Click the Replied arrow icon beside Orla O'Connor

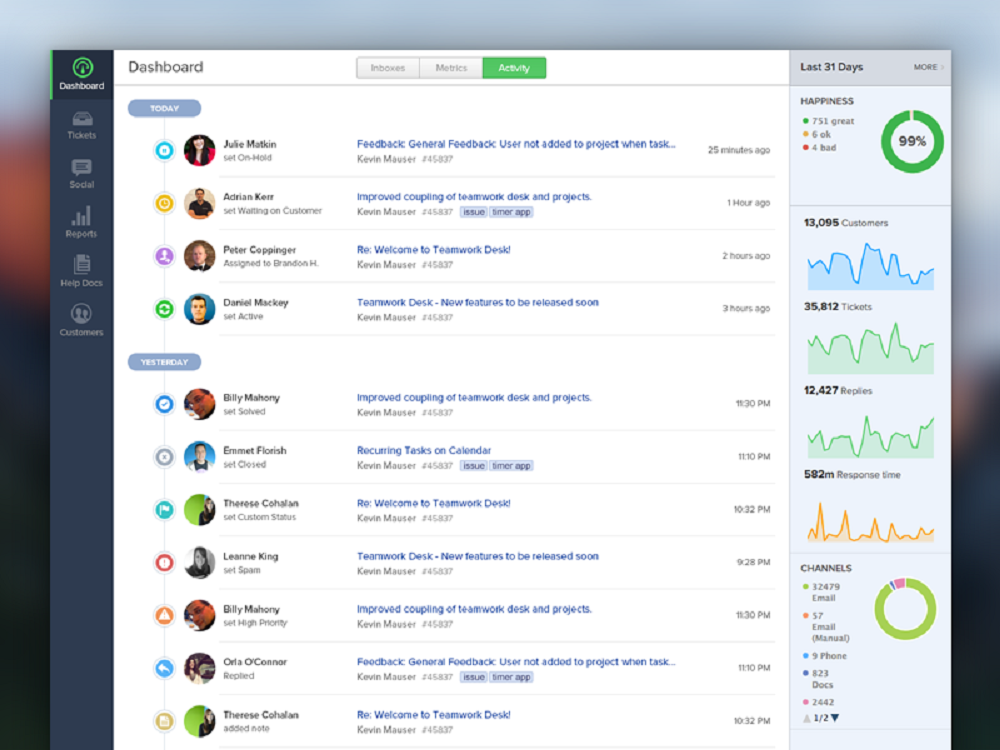click(x=164, y=669)
